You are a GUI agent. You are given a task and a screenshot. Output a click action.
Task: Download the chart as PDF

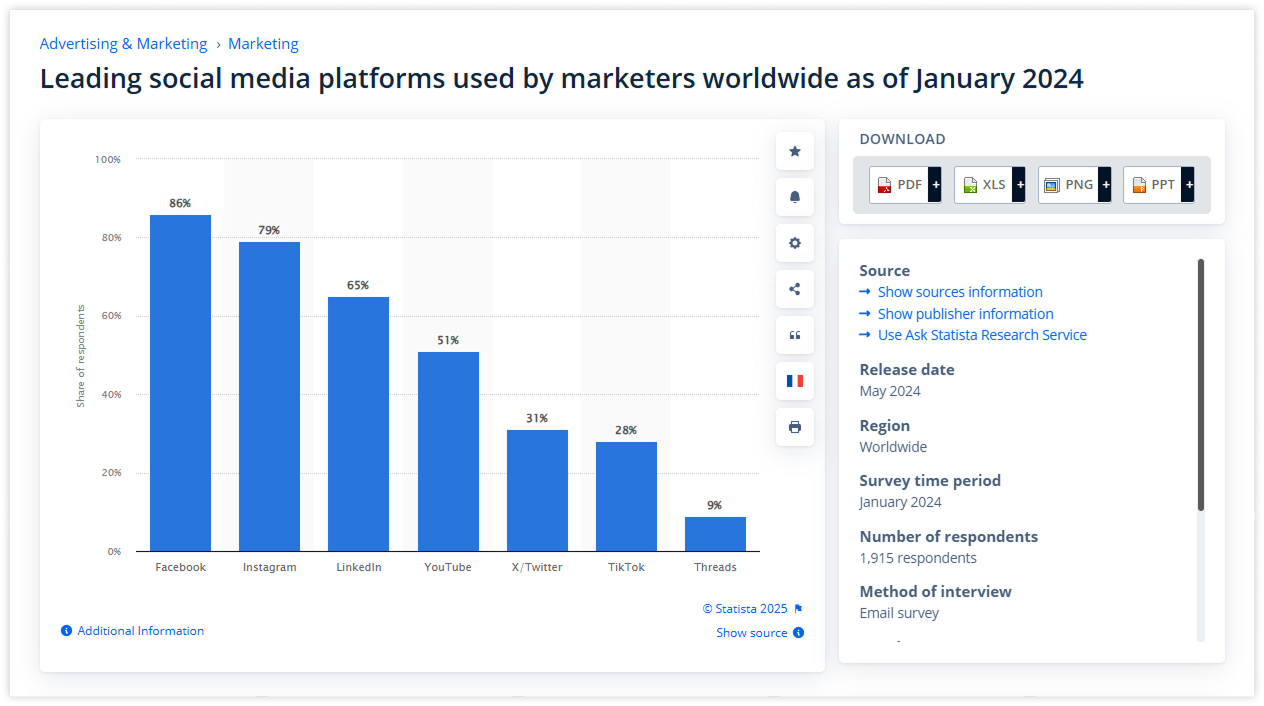click(x=906, y=185)
